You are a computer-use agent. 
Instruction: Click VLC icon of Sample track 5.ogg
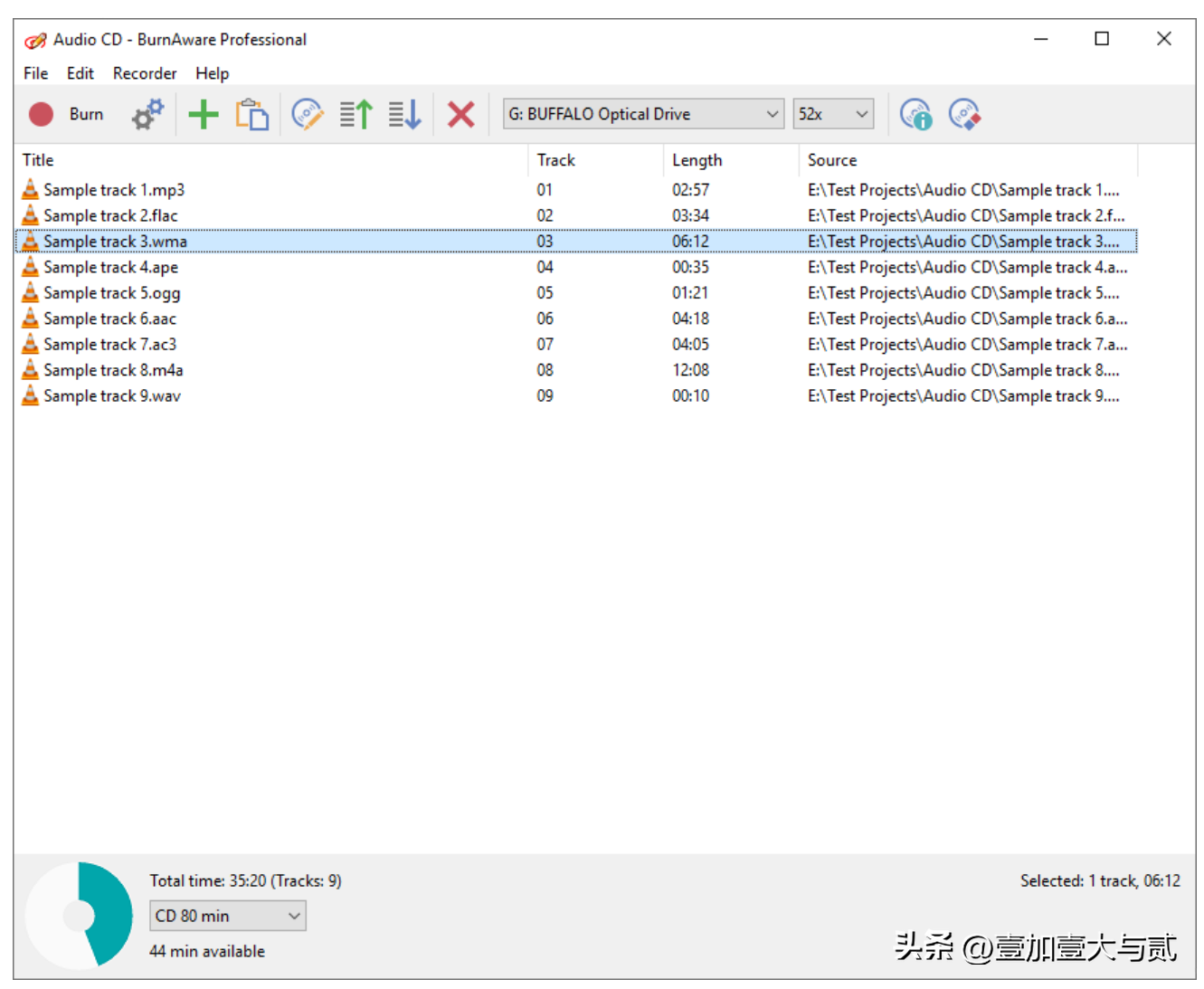pos(30,292)
